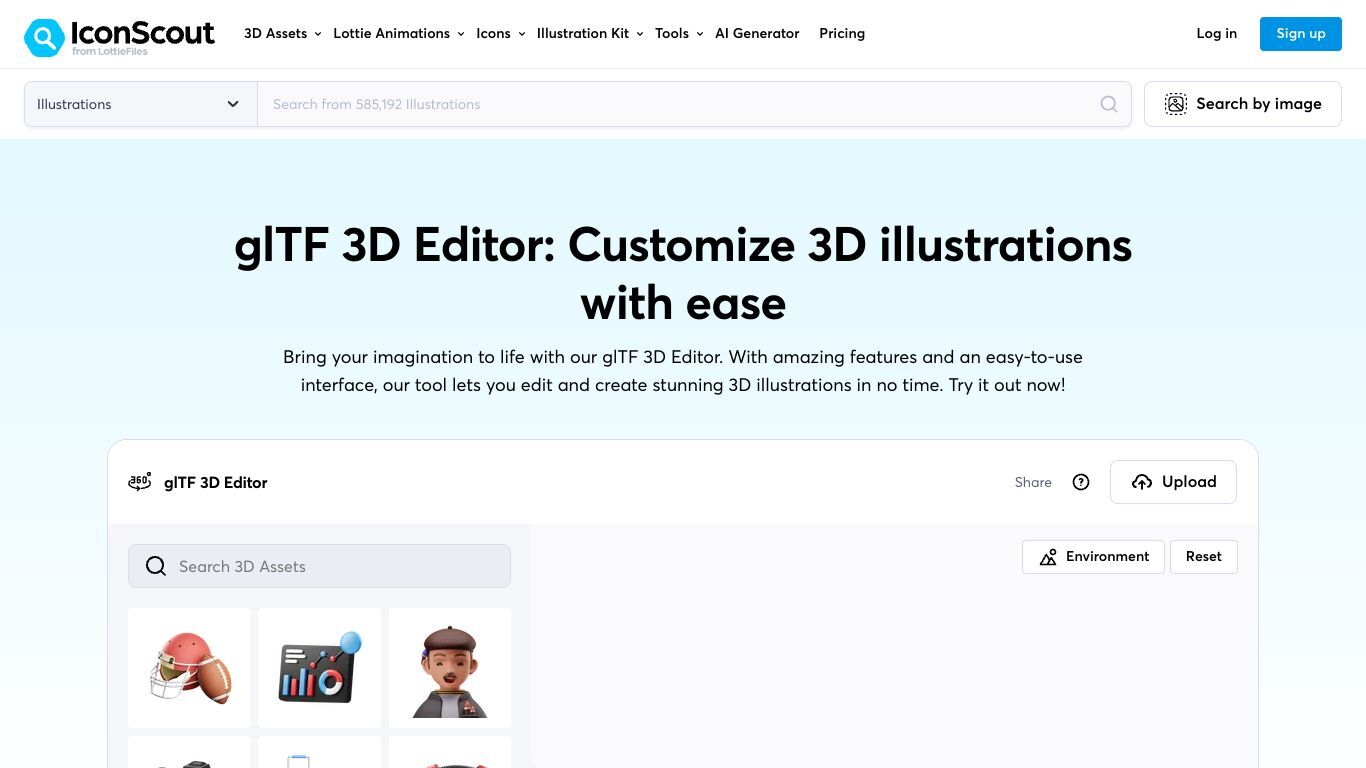1366x768 pixels.
Task: Open the Illustrations category dropdown
Action: 140,104
